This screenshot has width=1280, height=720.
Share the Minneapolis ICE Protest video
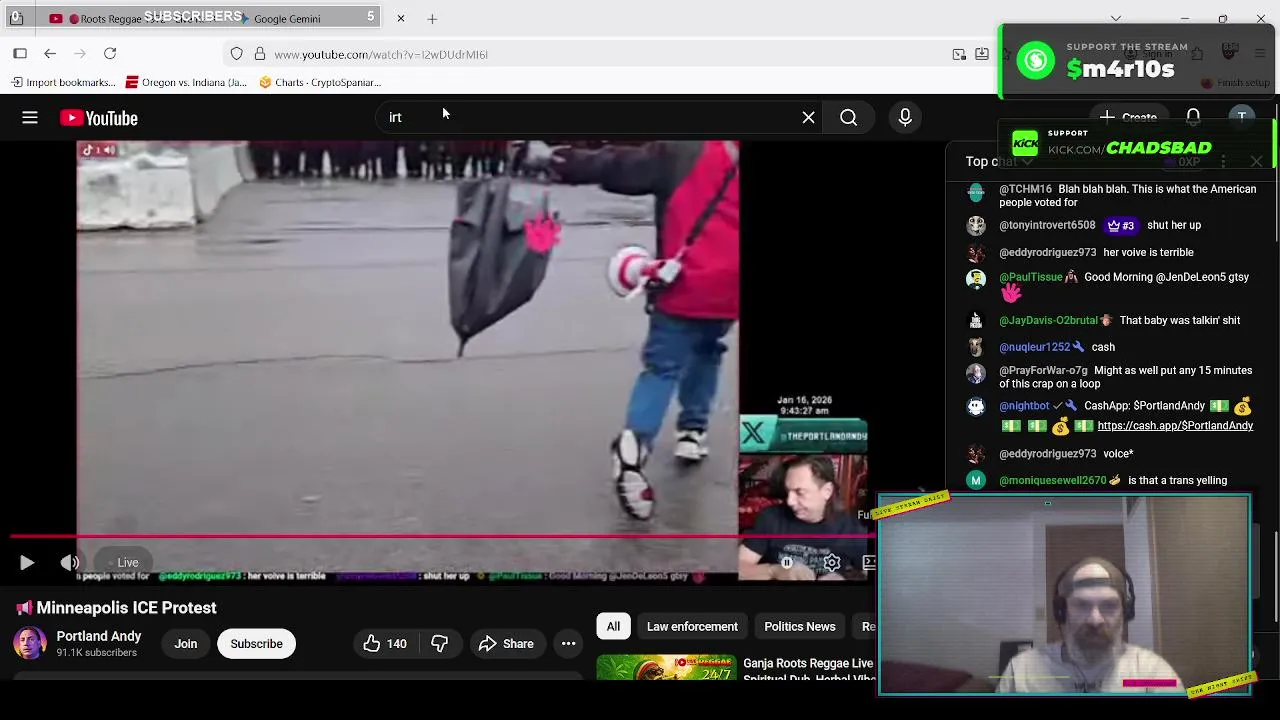pos(506,644)
